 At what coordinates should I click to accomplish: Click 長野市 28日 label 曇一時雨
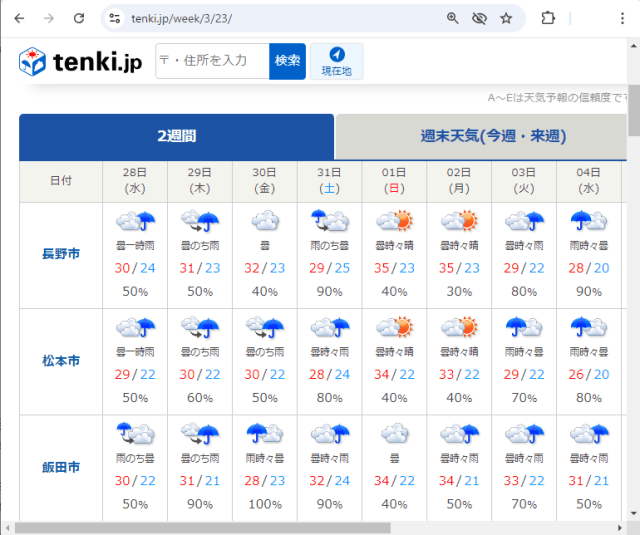click(x=135, y=246)
